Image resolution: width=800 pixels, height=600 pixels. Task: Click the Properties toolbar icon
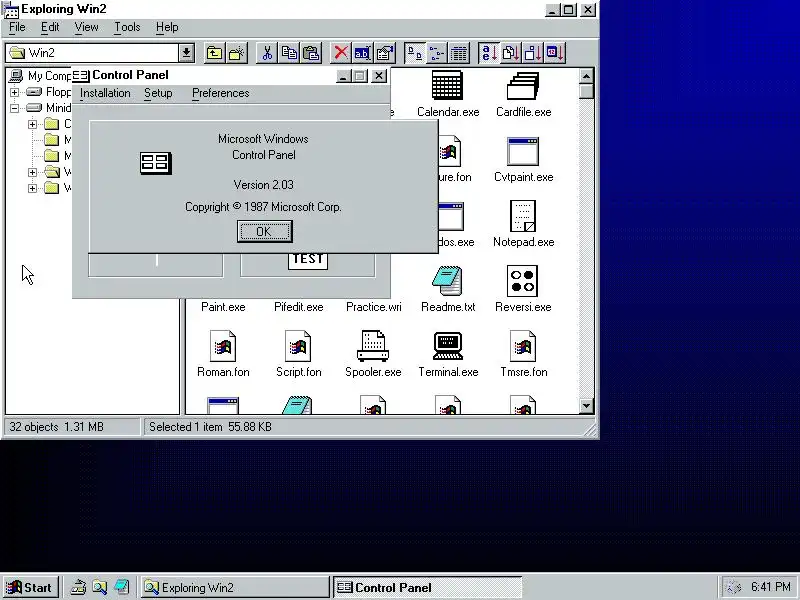[x=385, y=53]
